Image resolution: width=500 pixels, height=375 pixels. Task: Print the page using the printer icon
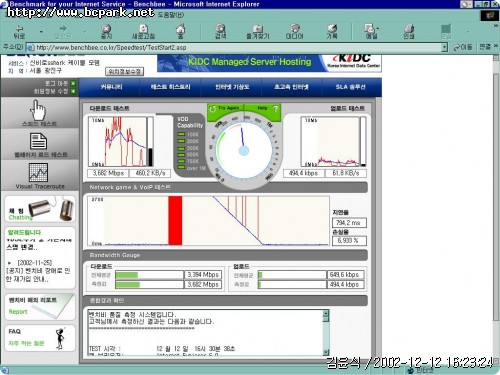click(409, 29)
